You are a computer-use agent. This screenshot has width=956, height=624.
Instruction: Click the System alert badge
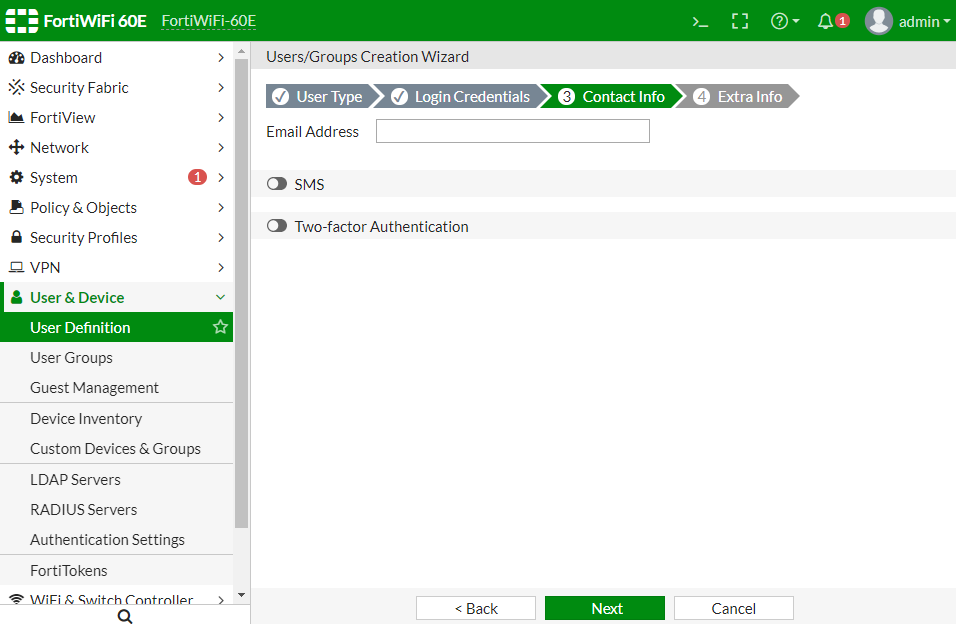(x=197, y=178)
